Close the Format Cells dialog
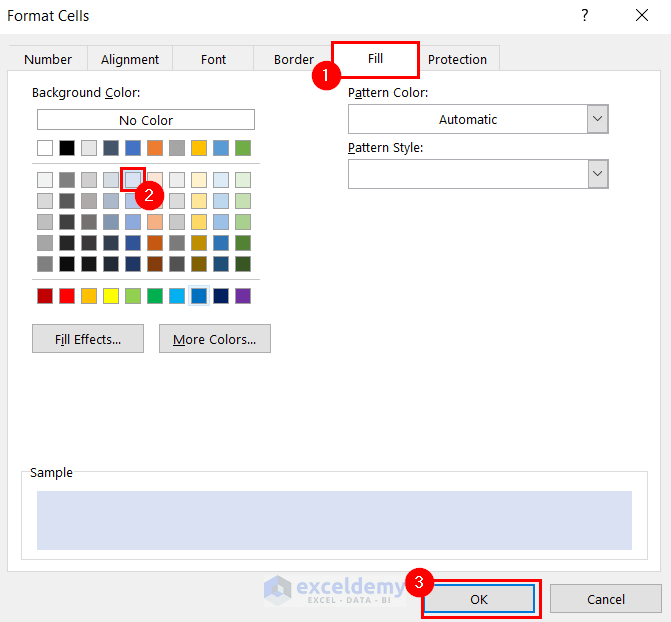 [x=641, y=16]
